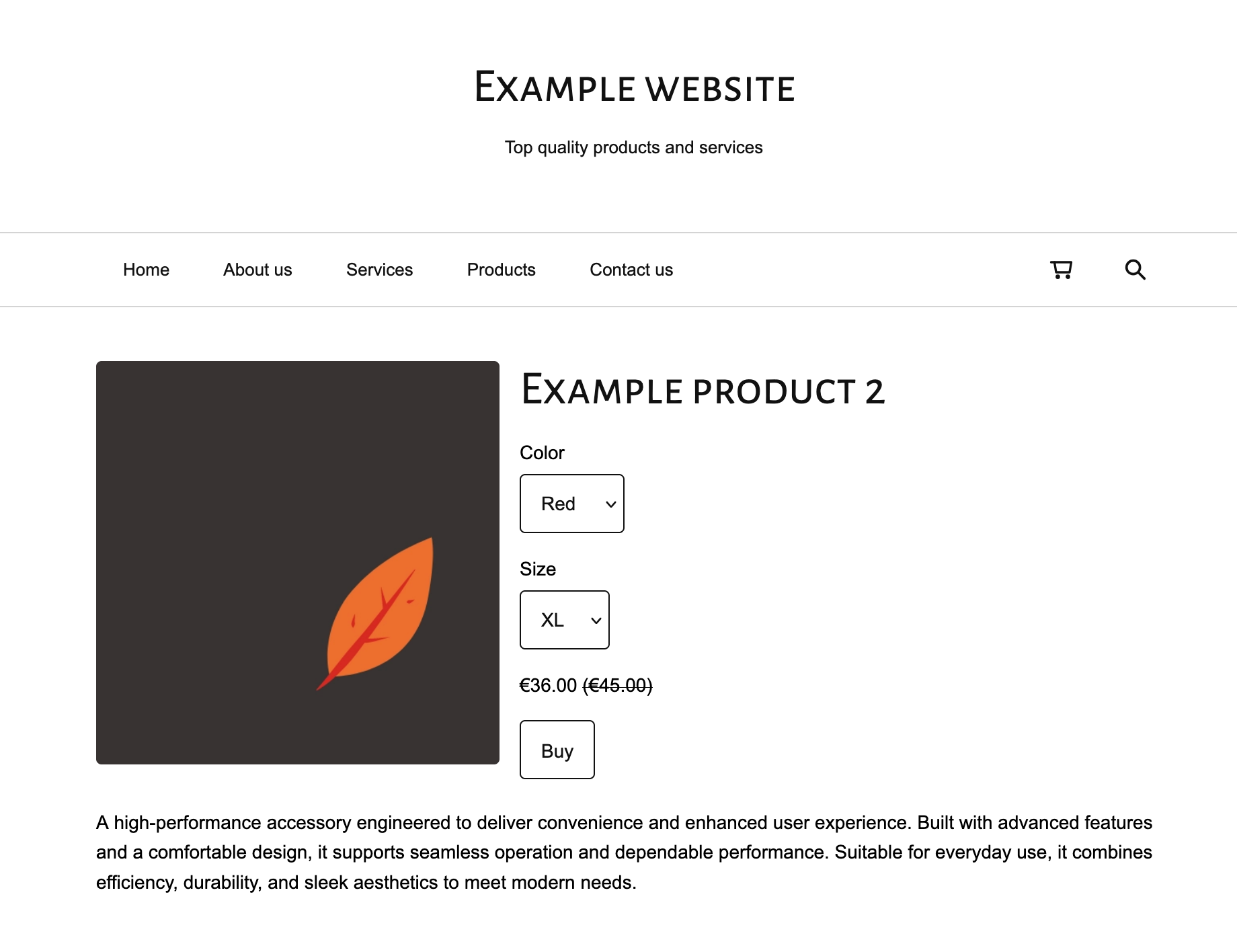Click the search magnifier icon
This screenshot has width=1237, height=952.
click(x=1135, y=270)
